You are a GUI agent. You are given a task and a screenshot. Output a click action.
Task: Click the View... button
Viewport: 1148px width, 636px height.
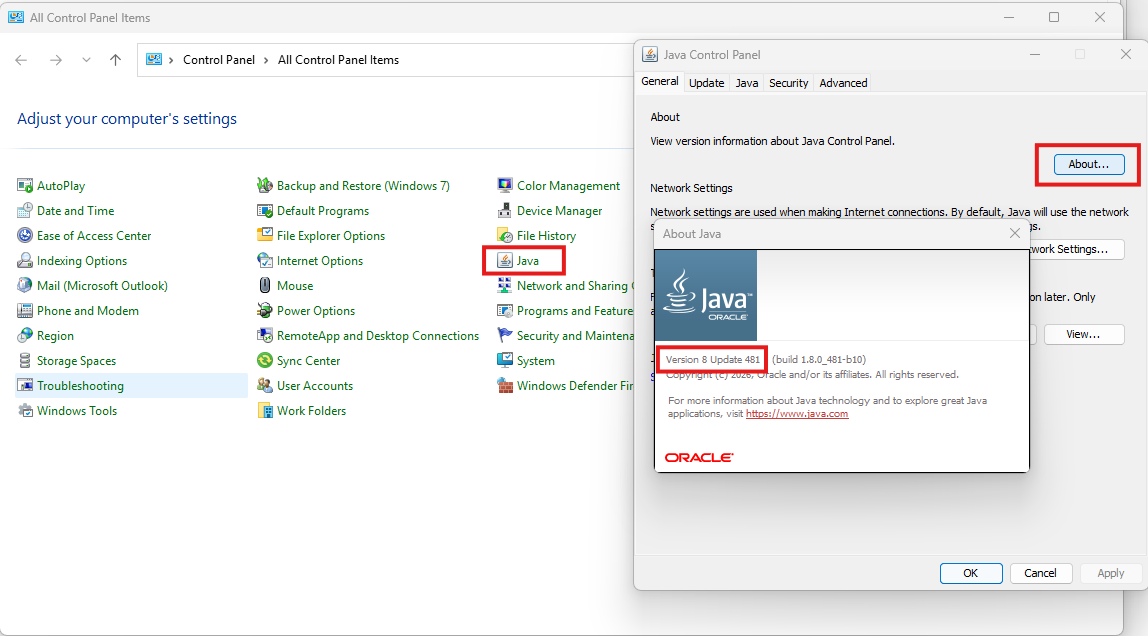tap(1084, 334)
